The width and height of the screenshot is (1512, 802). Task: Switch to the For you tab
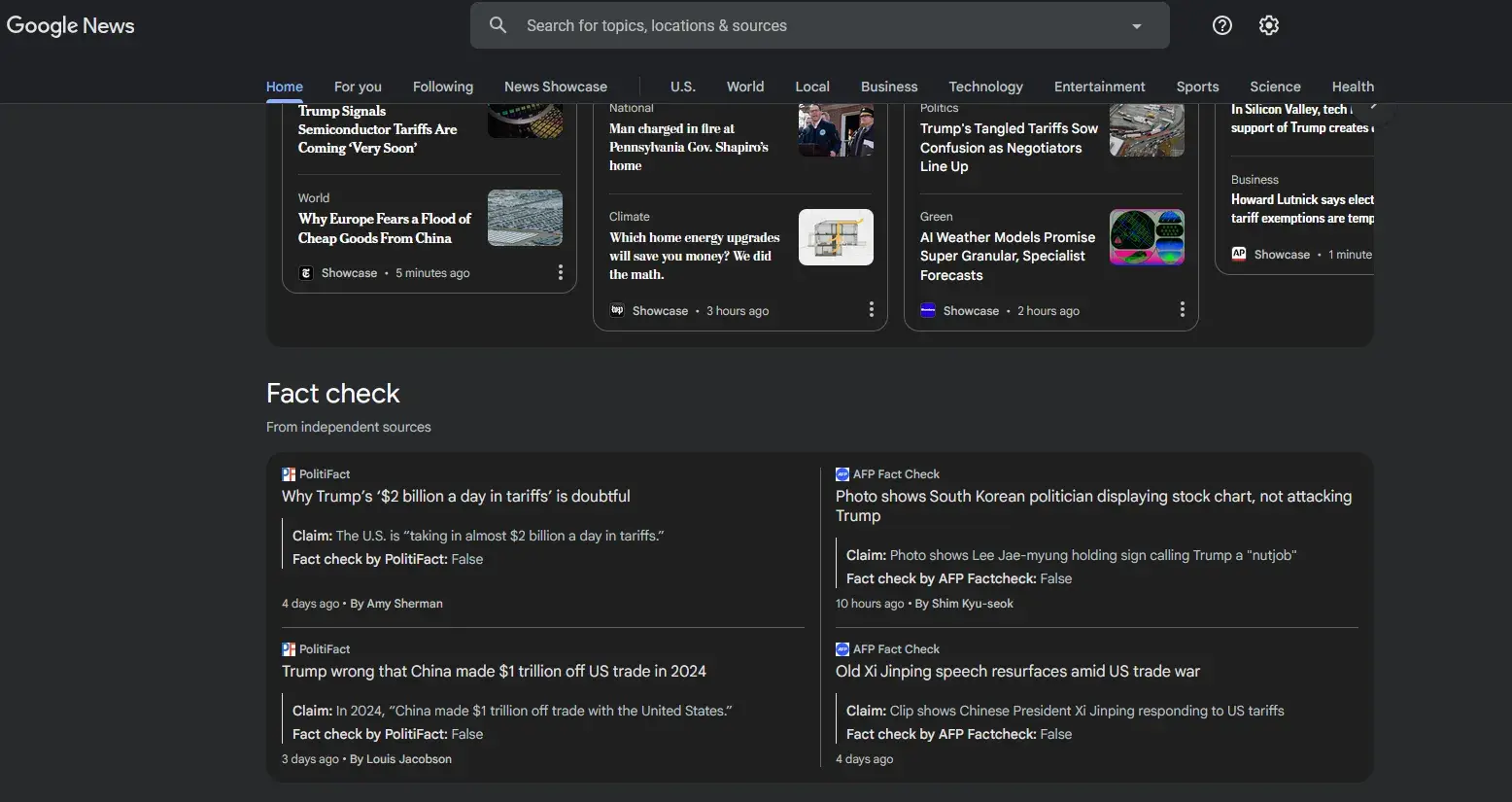click(x=358, y=87)
